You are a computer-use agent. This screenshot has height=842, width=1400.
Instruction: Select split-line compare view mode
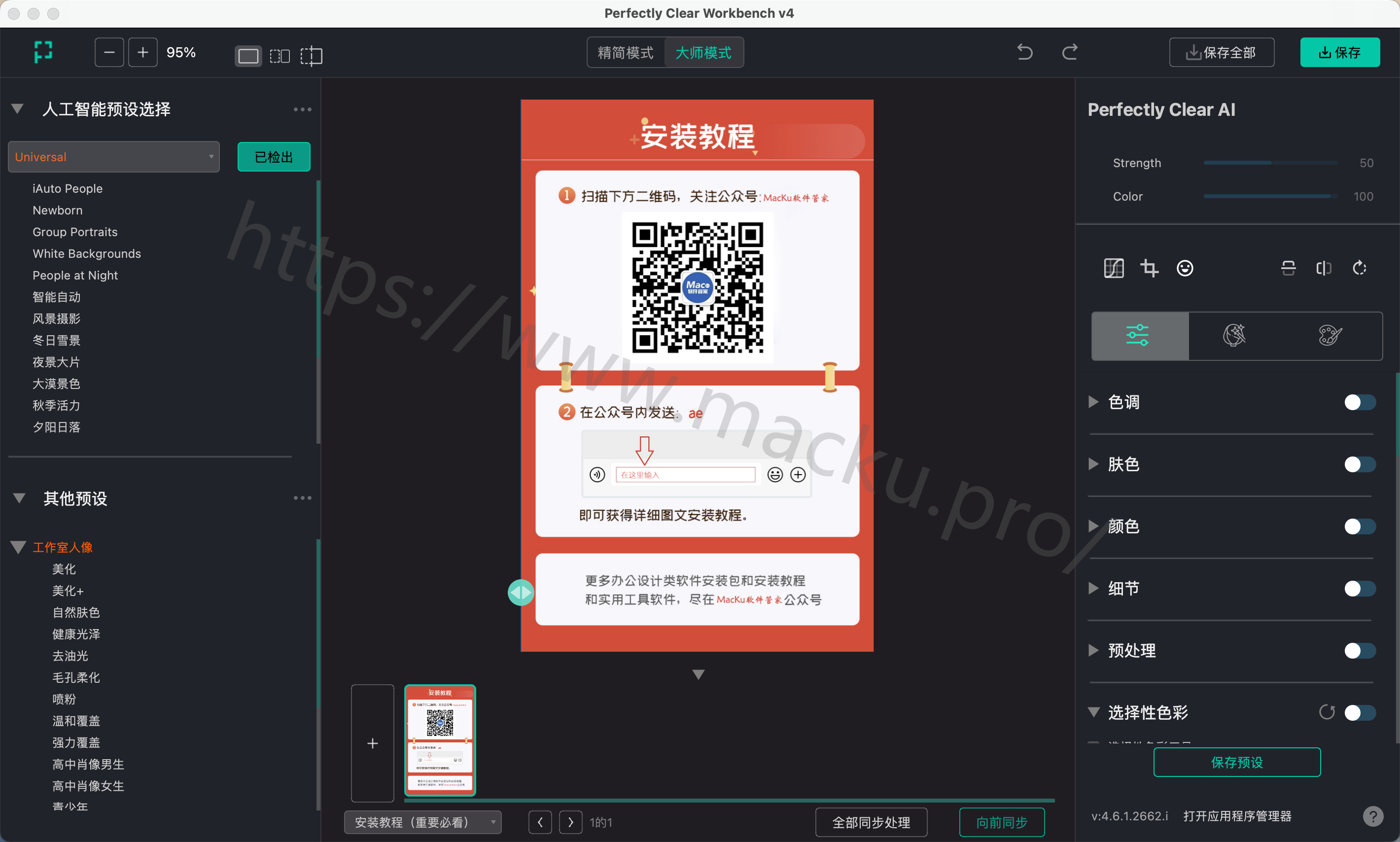312,56
